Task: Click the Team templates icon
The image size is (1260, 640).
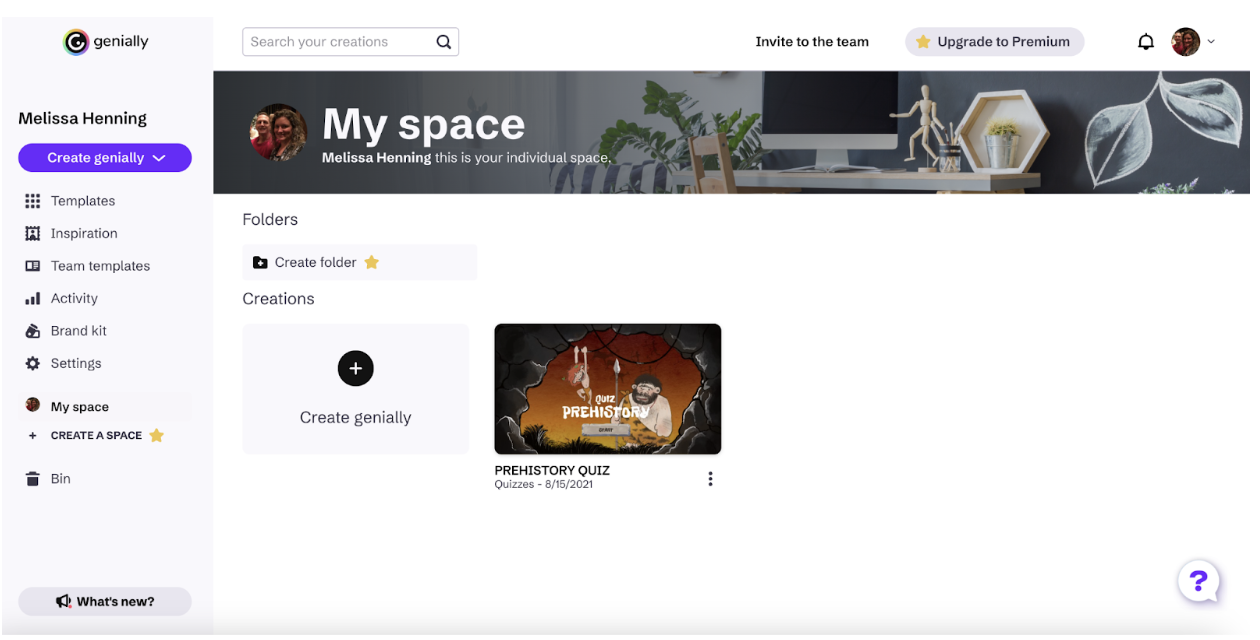Action: tap(33, 266)
